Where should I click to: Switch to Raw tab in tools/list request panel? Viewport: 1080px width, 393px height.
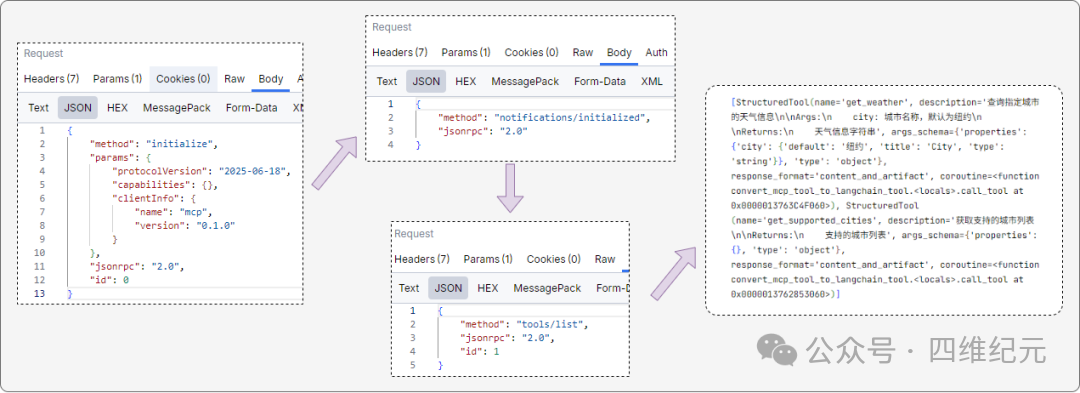click(605, 259)
